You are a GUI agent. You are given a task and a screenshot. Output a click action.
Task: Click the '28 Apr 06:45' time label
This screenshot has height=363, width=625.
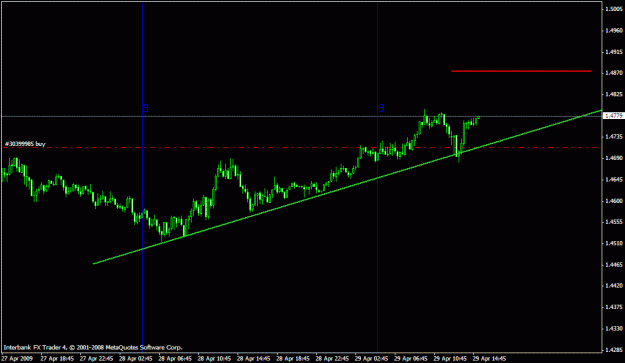tap(175, 359)
